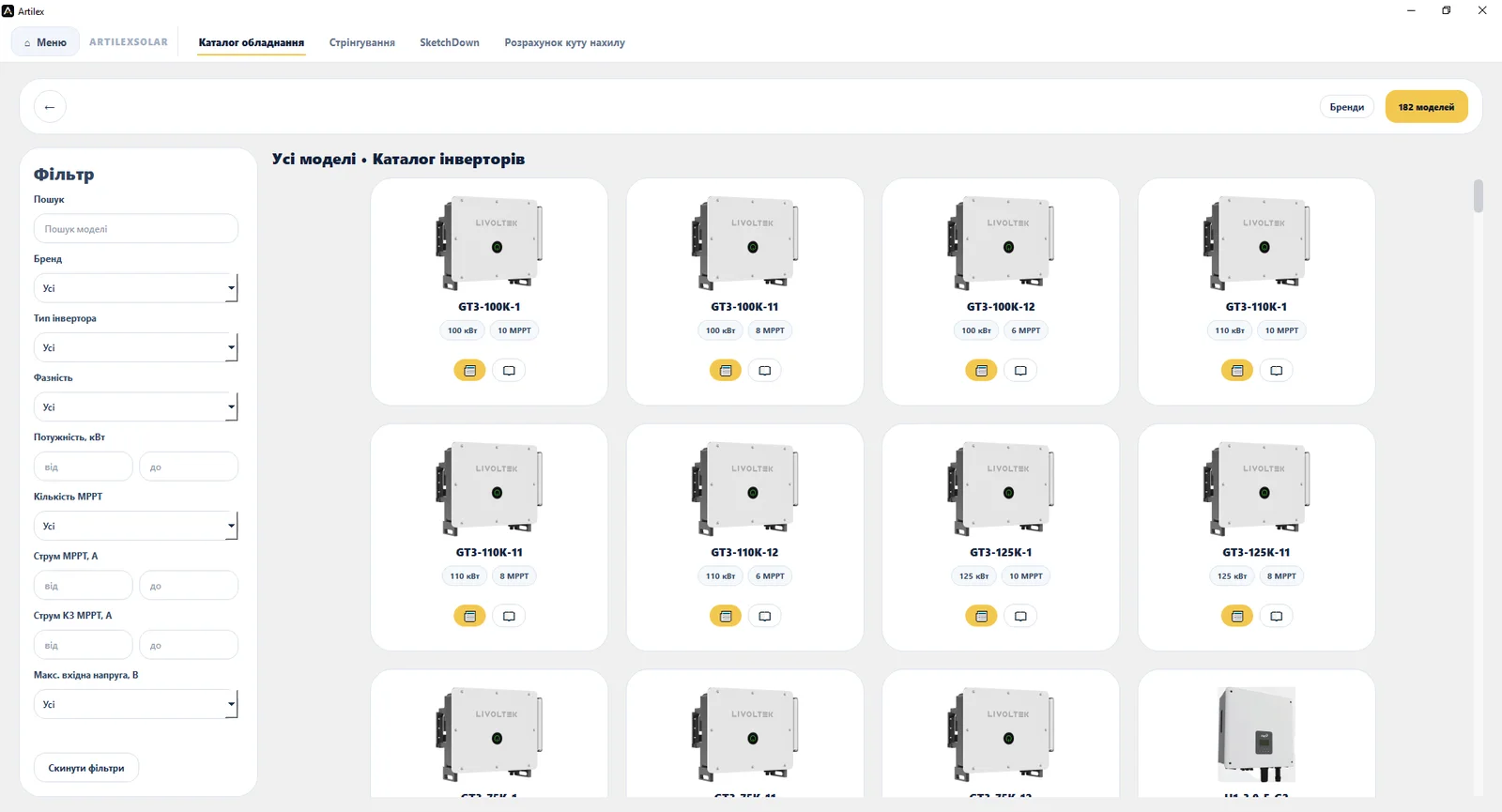Screen dimensions: 1502x812
Task: Click the Artilex logo in the title bar
Action: [x=8, y=11]
